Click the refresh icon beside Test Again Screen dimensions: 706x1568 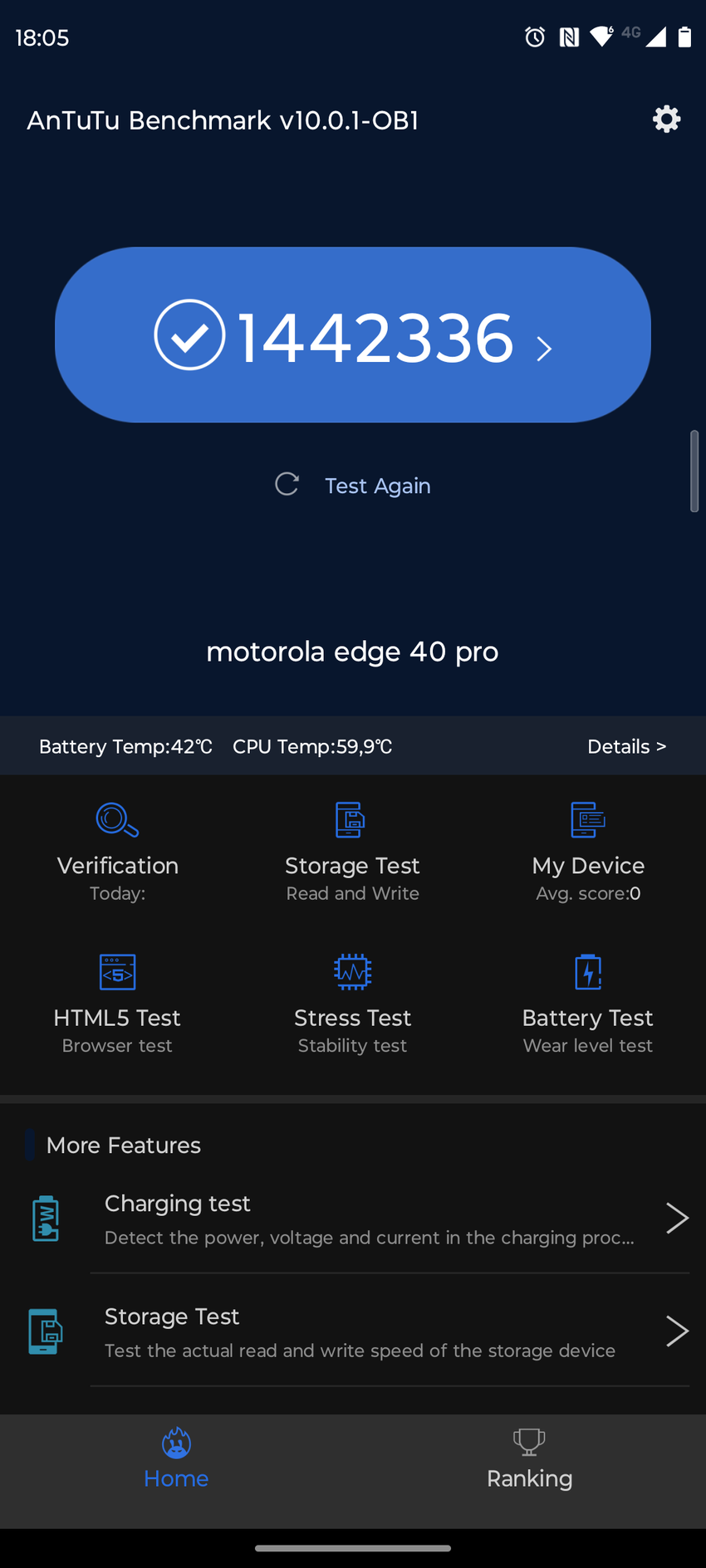pyautogui.click(x=287, y=485)
